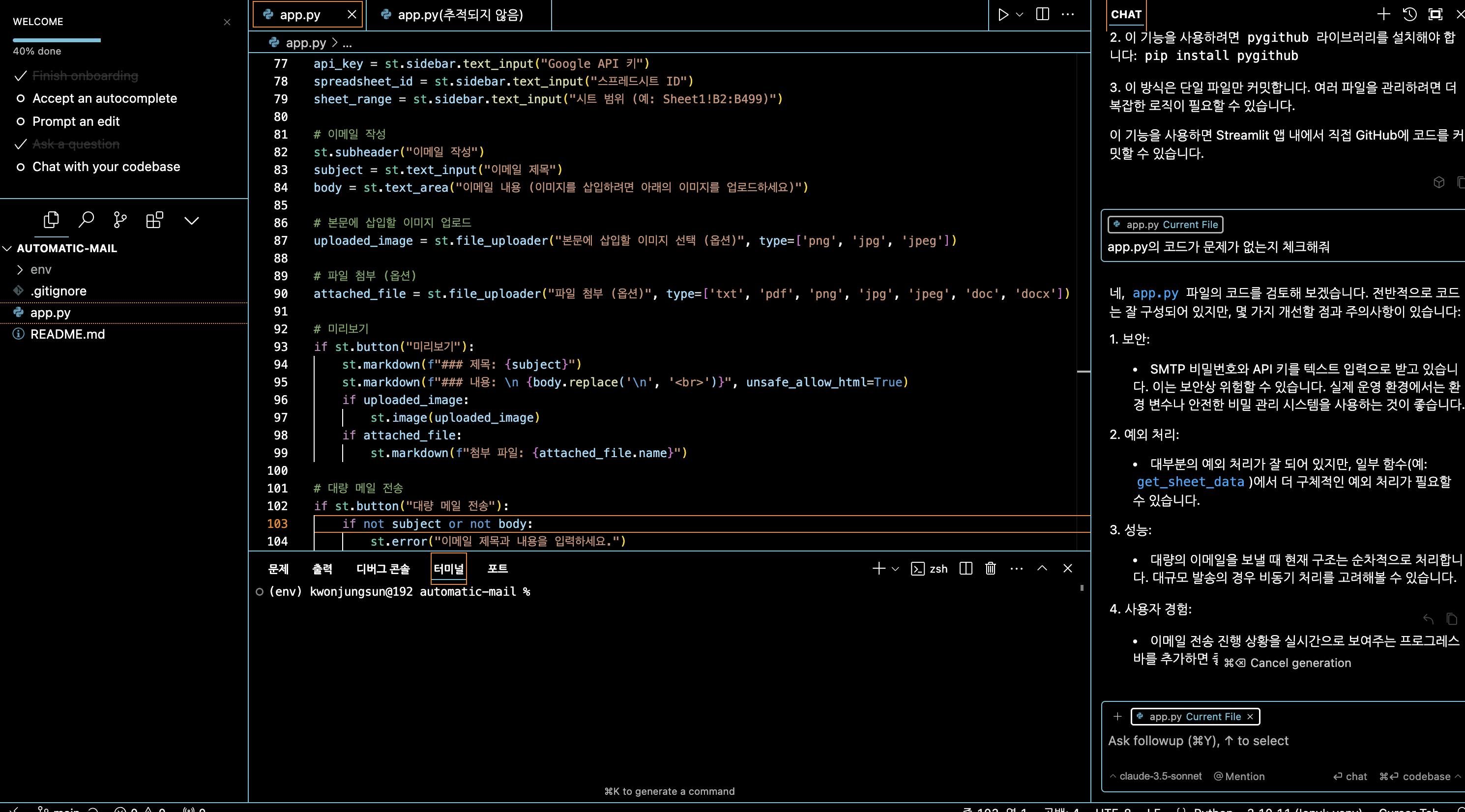Screen dimensions: 1465x812
Task: Click the onboarding 40% progress bar
Action: [x=57, y=40]
